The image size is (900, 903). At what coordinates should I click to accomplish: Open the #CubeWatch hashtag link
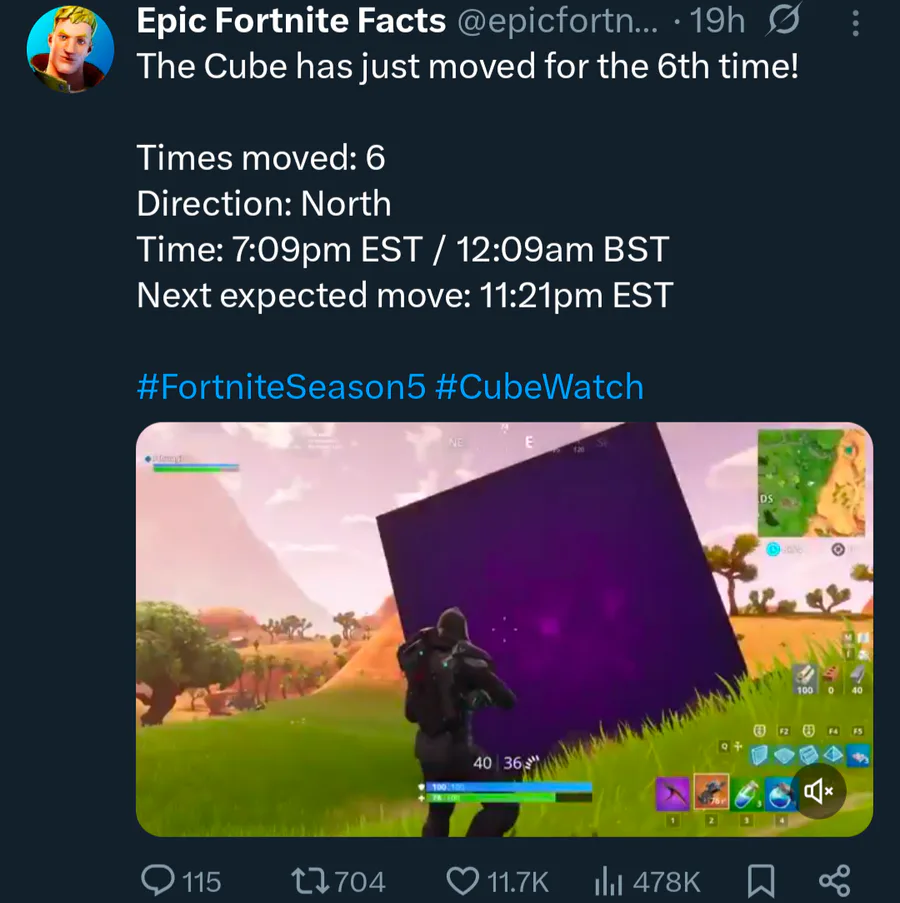[x=540, y=386]
